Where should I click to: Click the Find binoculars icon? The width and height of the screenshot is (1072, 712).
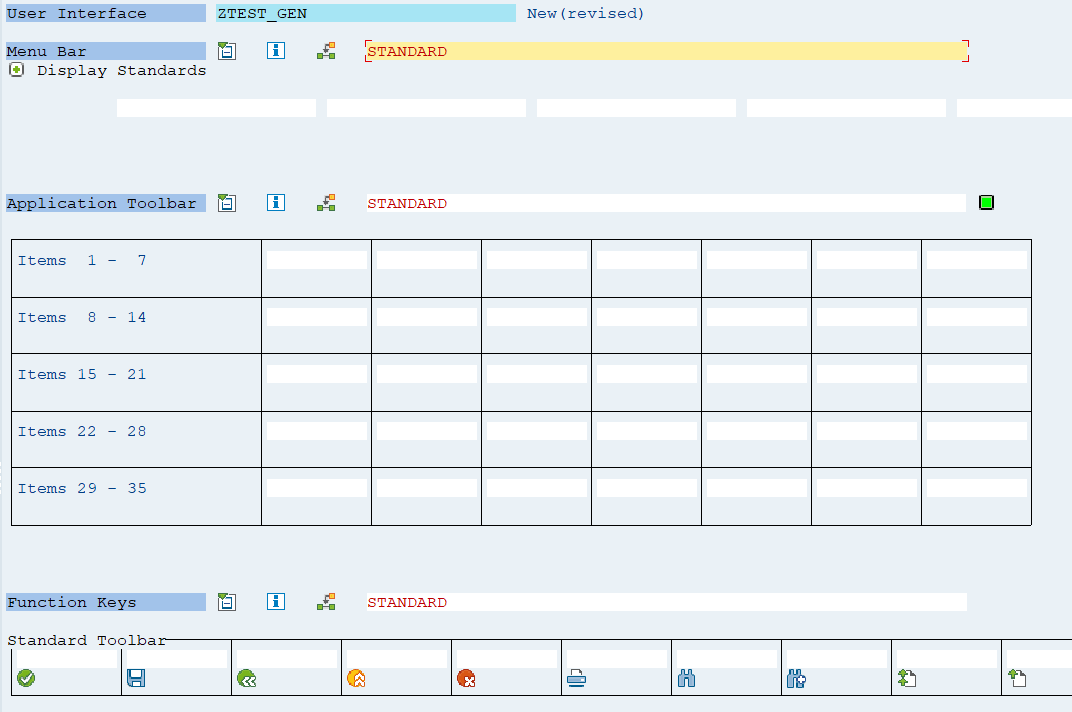(x=687, y=677)
